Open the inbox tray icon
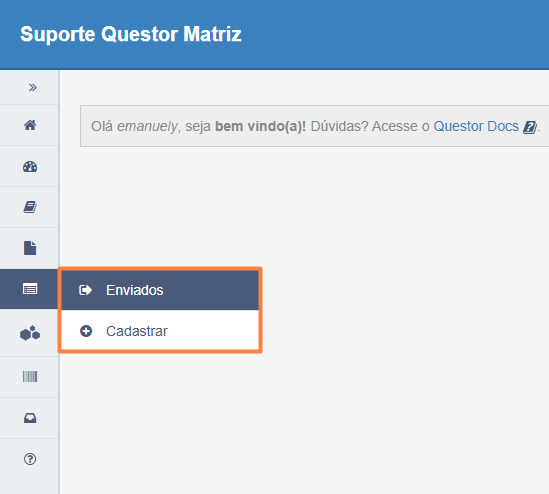 [x=30, y=418]
